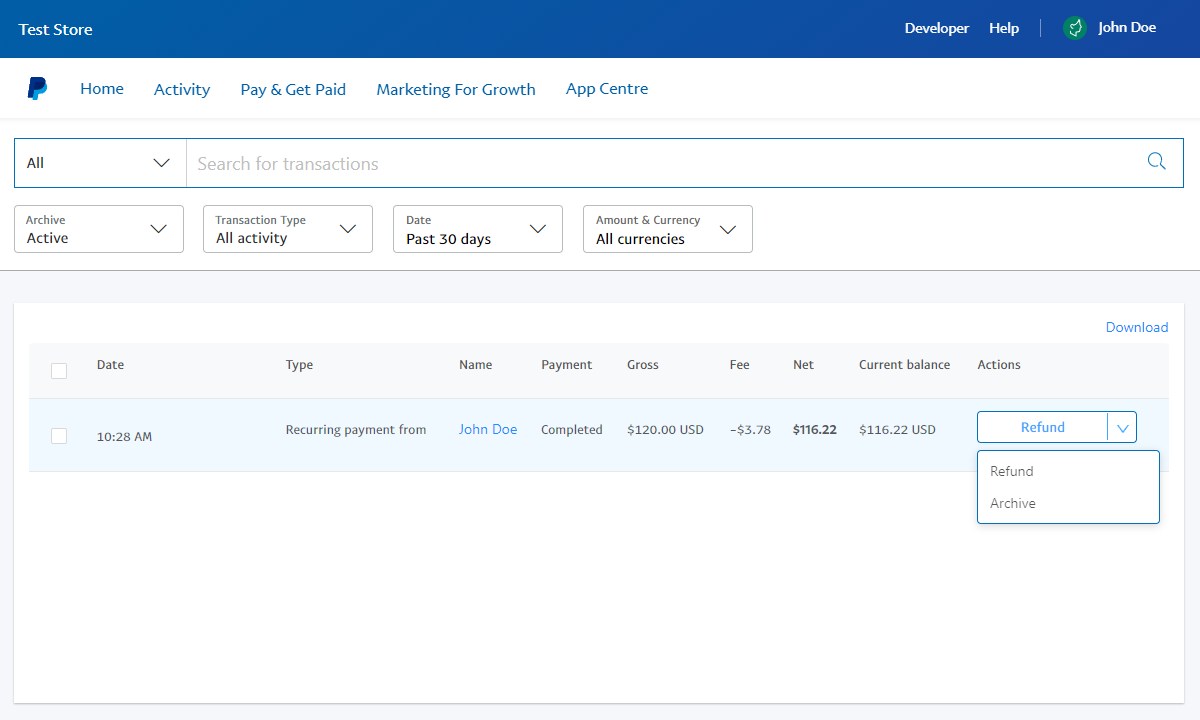Open the App Centre tab
This screenshot has height=720, width=1200.
pyautogui.click(x=606, y=89)
